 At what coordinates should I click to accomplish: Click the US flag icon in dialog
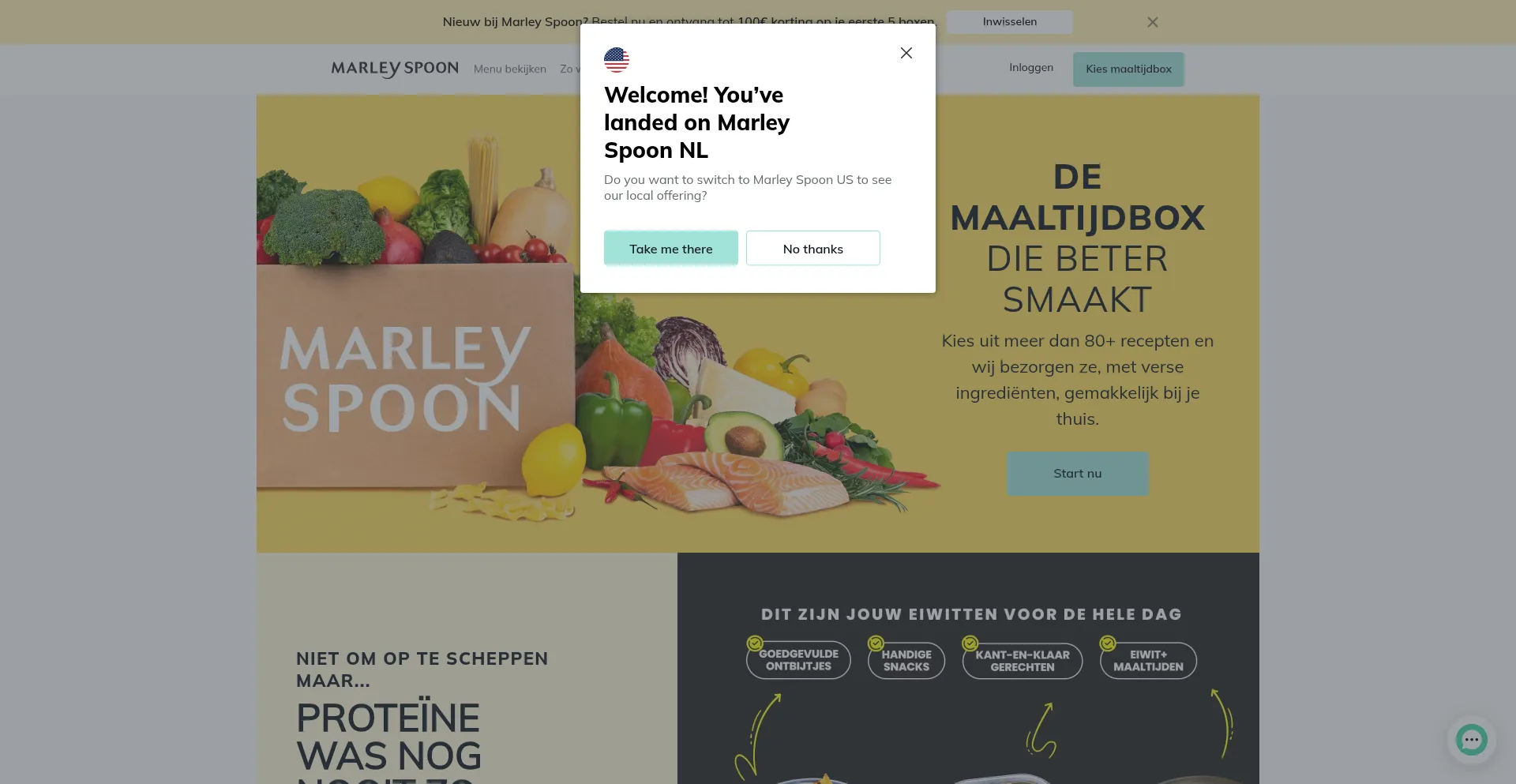(617, 60)
